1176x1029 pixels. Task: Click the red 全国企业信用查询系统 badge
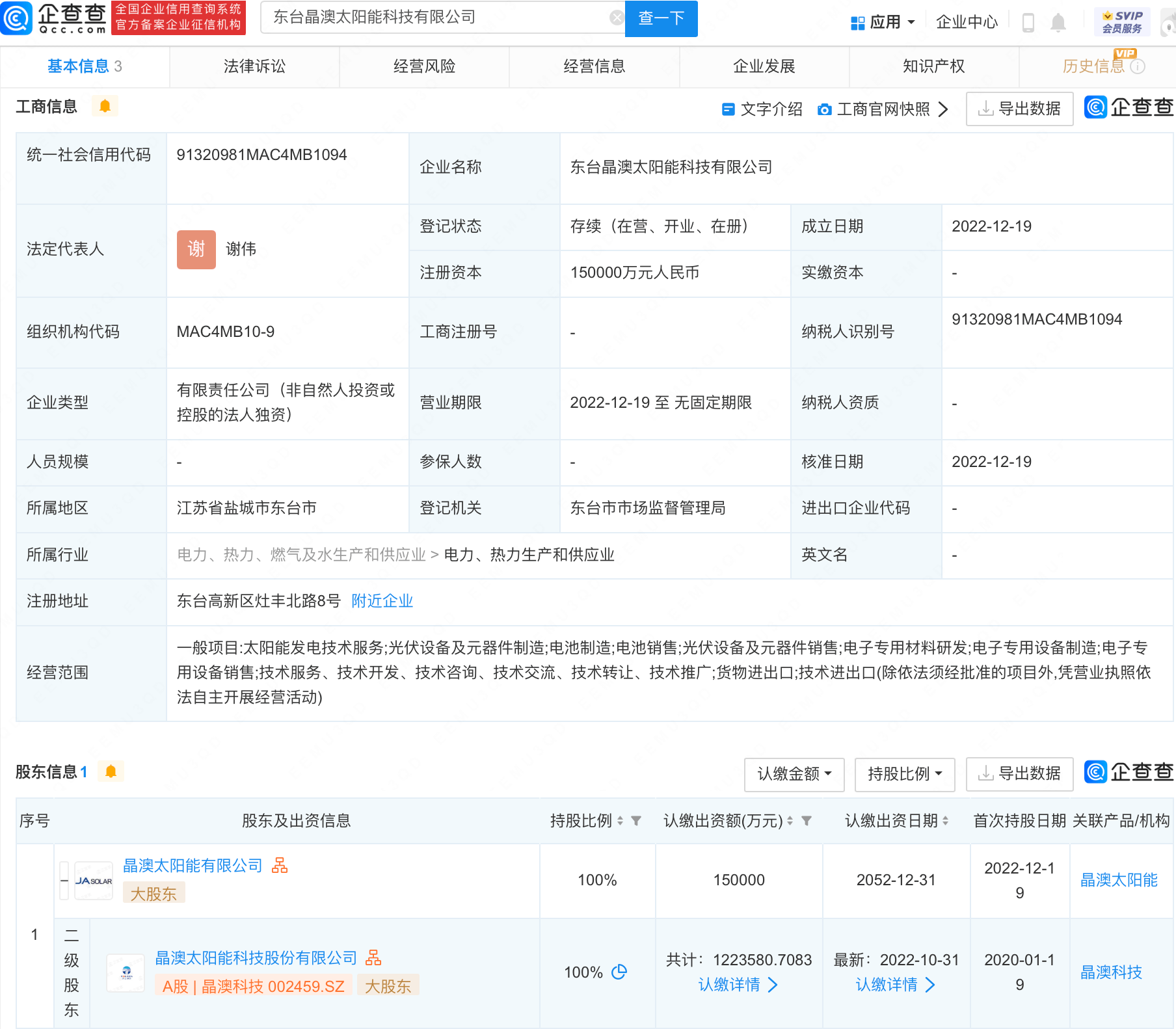(178, 18)
